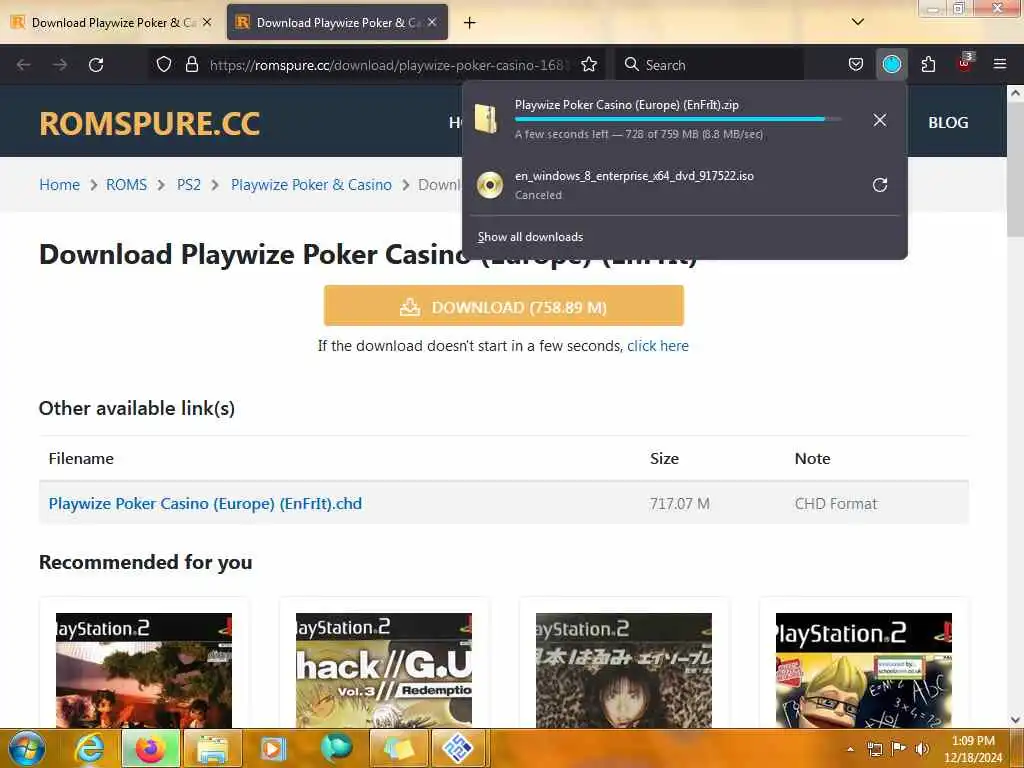List all tabs with the chevron
The height and width of the screenshot is (768, 1024).
point(857,22)
